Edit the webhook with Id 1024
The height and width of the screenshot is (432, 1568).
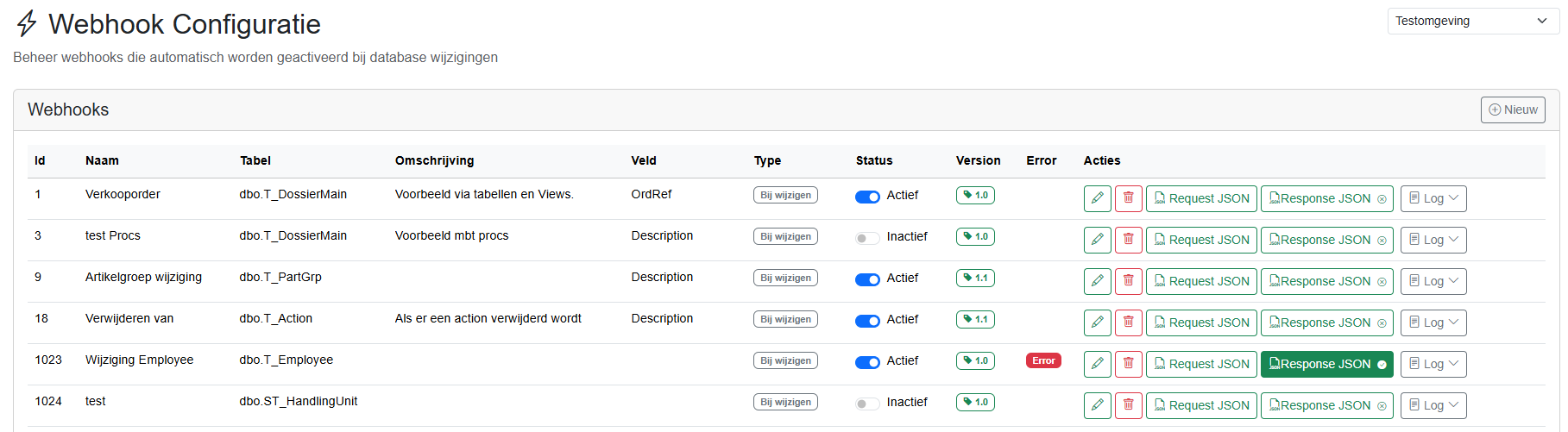click(x=1097, y=405)
